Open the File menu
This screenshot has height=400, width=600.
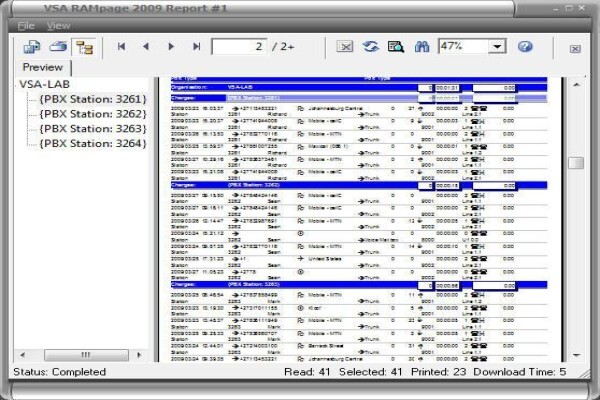(x=26, y=26)
